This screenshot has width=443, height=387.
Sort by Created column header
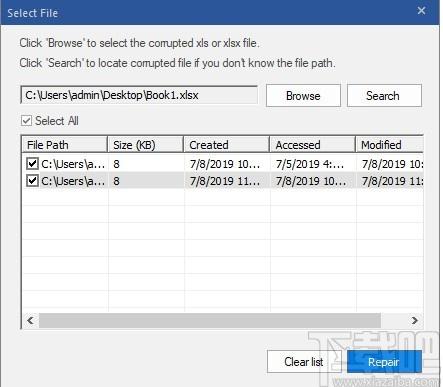pos(227,145)
